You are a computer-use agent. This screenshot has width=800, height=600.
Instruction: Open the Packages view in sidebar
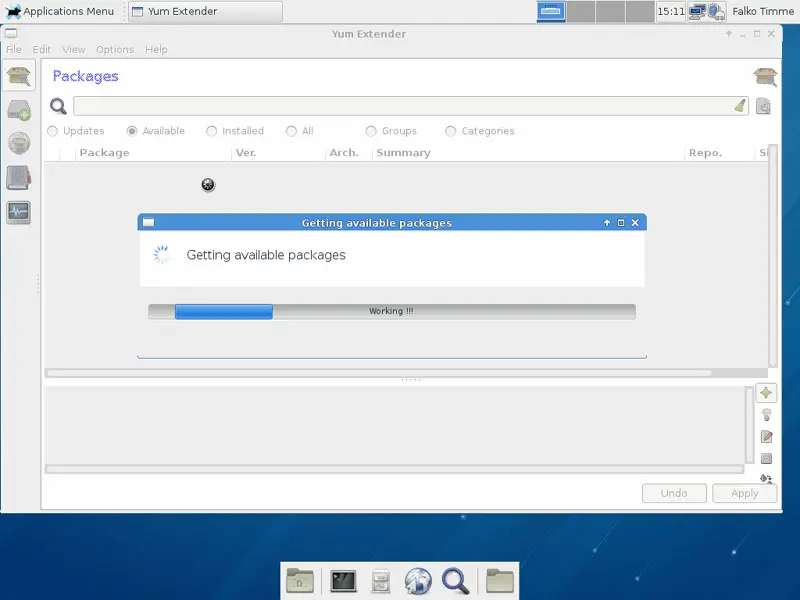coord(19,76)
